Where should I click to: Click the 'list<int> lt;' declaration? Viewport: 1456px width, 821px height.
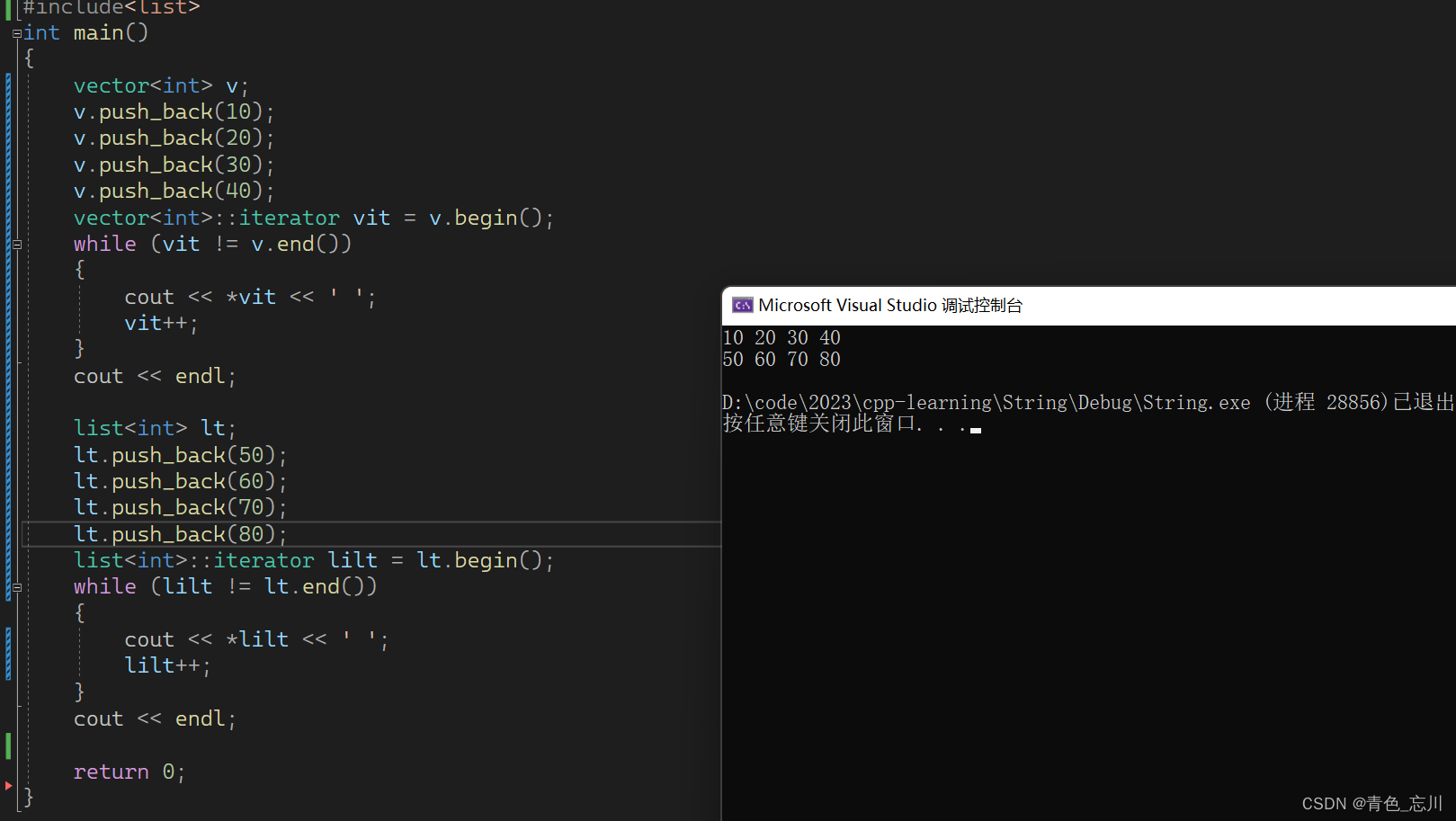point(155,429)
